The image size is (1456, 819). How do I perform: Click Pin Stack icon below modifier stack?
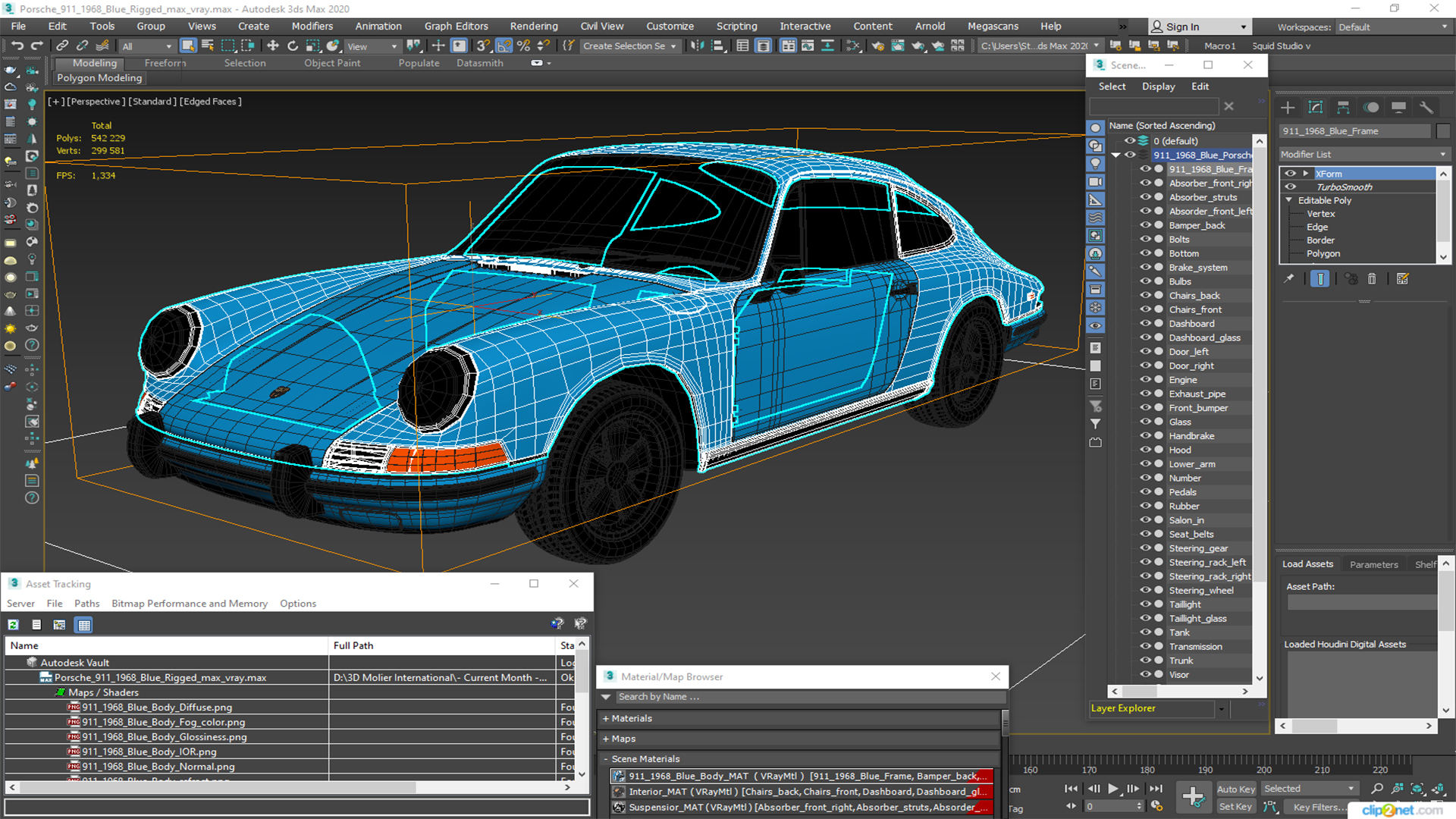[x=1289, y=279]
